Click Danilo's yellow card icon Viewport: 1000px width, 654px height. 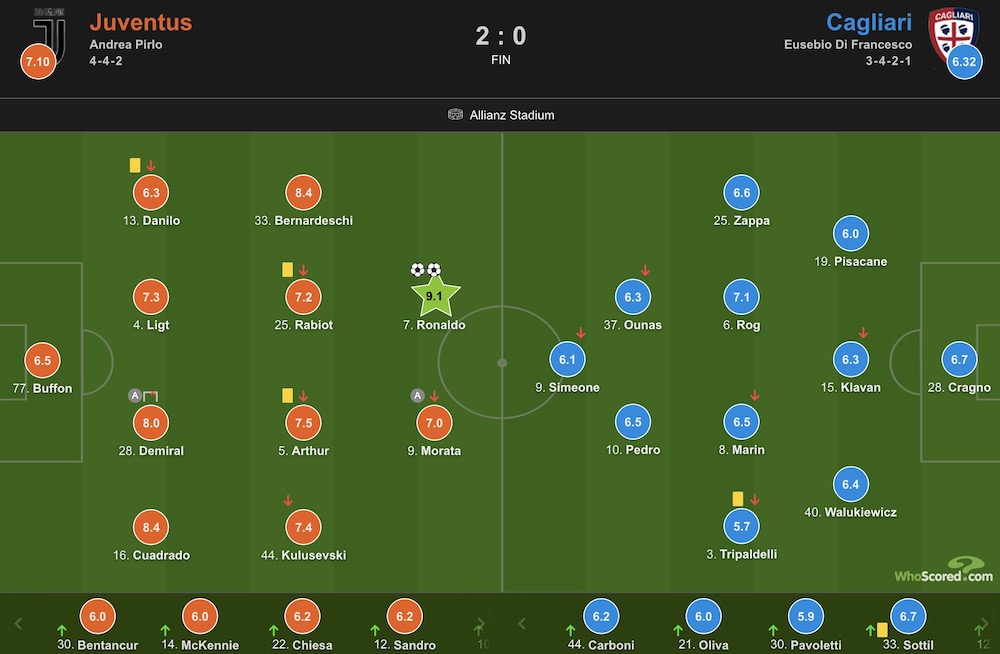pyautogui.click(x=135, y=165)
